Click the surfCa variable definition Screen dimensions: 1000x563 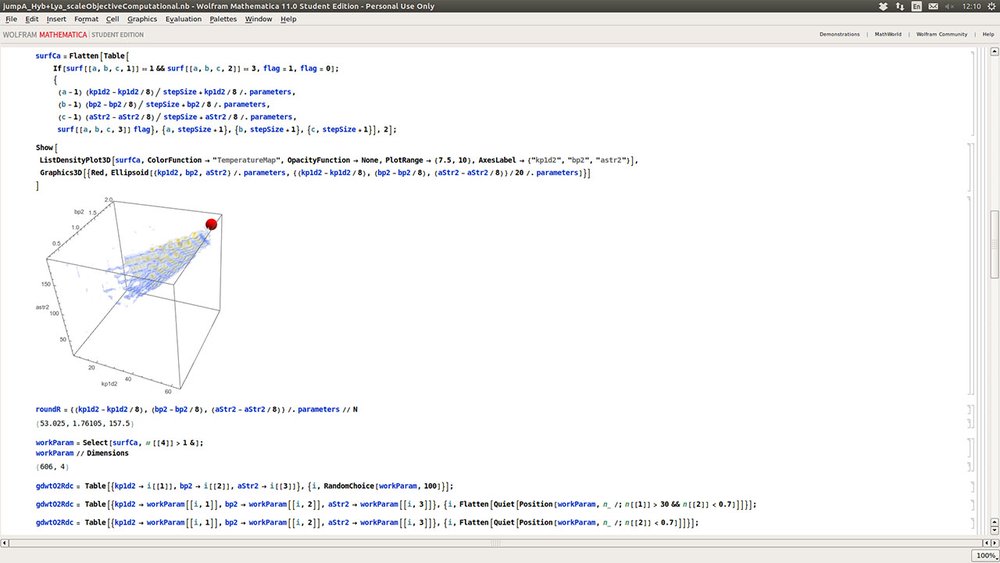point(48,56)
